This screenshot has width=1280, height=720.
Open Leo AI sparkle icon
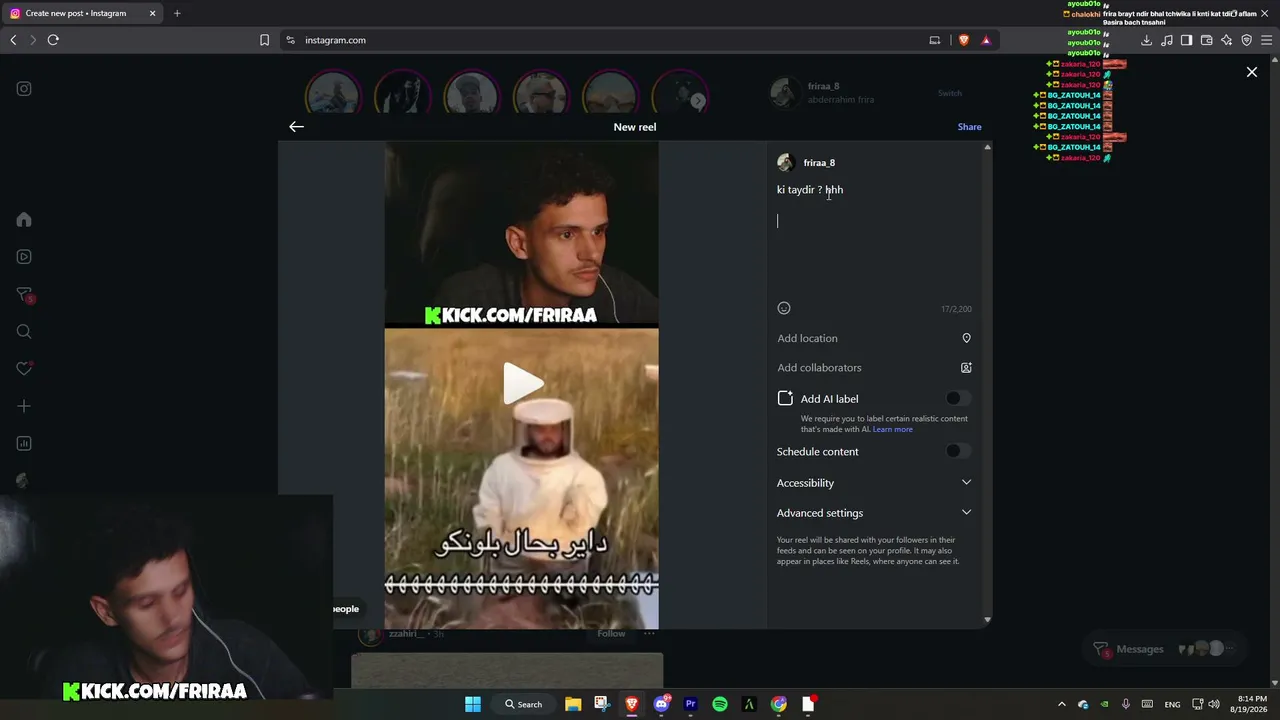tap(1226, 40)
